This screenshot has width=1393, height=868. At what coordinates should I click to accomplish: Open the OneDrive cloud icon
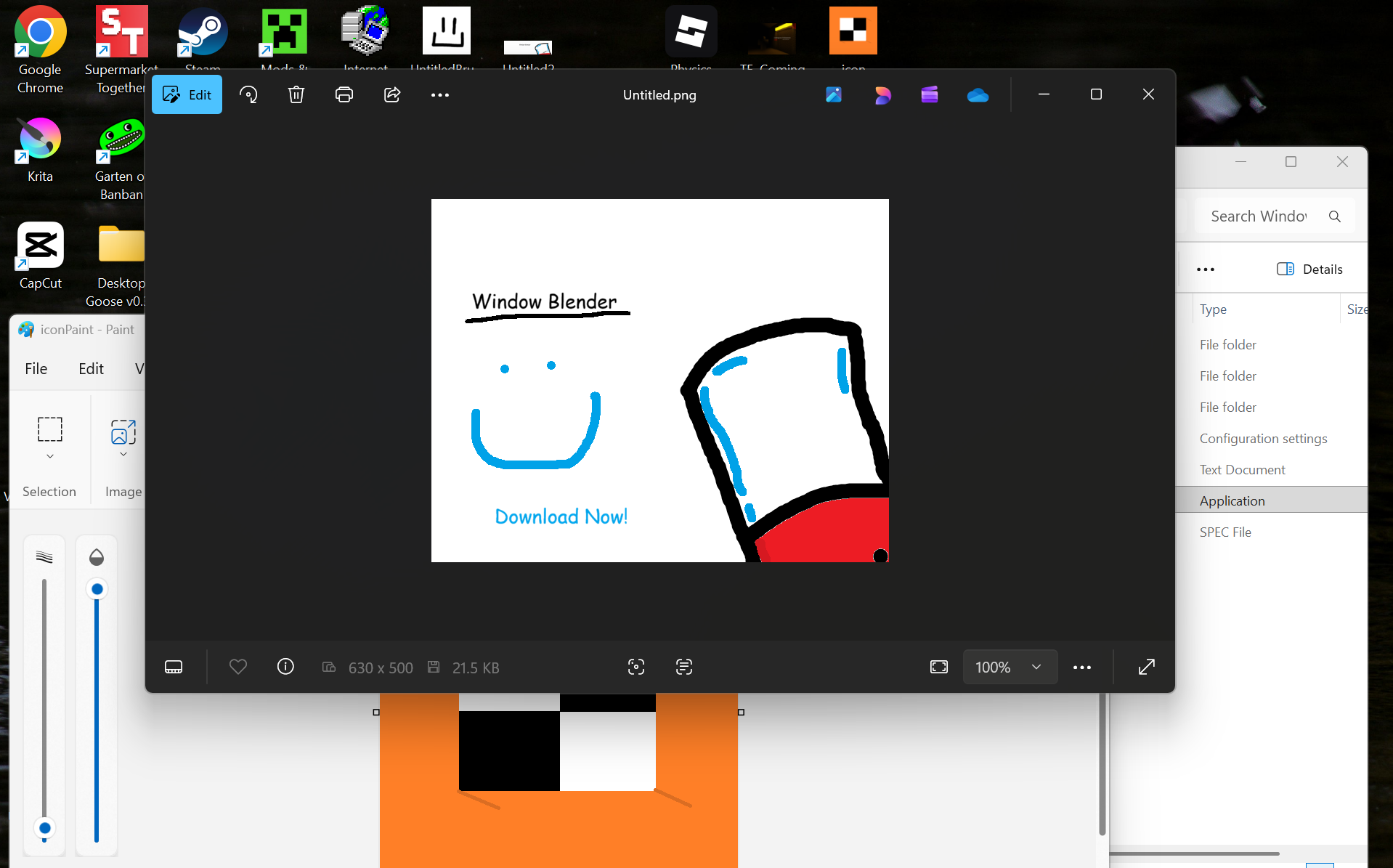(978, 95)
